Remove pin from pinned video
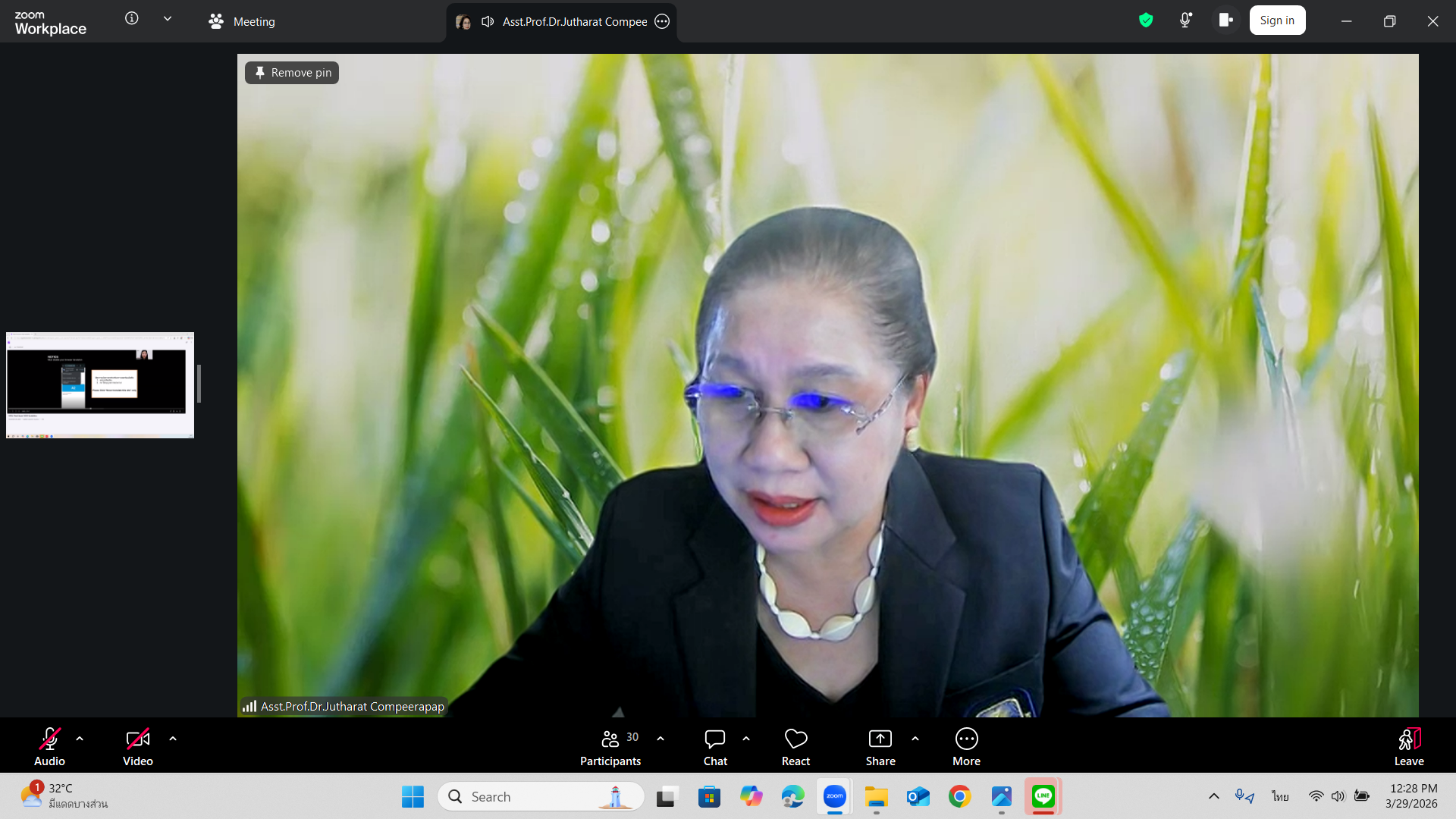1456x819 pixels. pyautogui.click(x=292, y=73)
